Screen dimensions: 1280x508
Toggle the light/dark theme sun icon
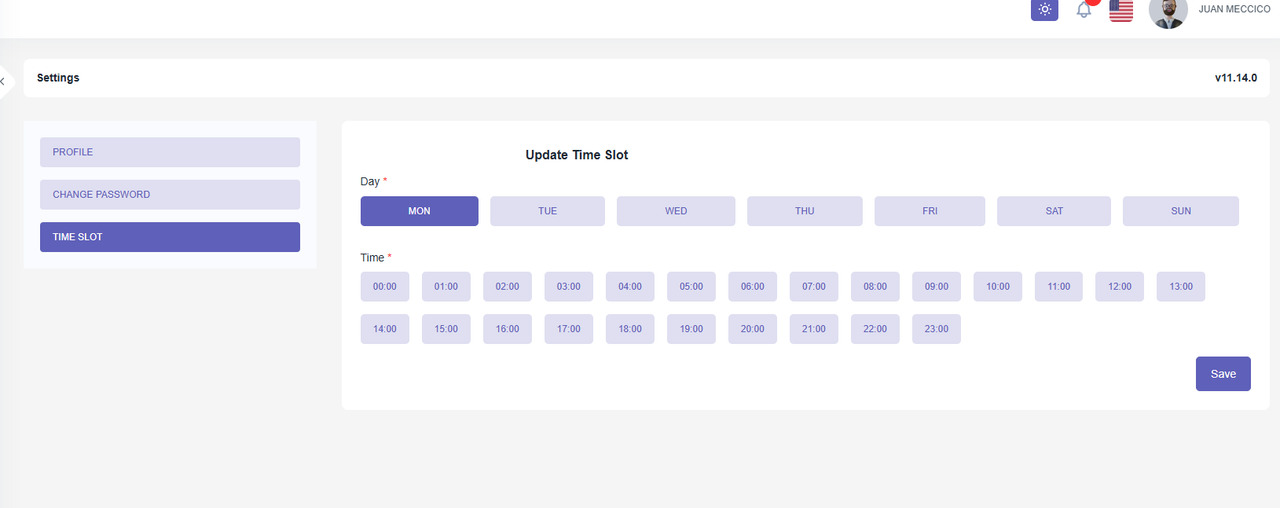(x=1044, y=9)
